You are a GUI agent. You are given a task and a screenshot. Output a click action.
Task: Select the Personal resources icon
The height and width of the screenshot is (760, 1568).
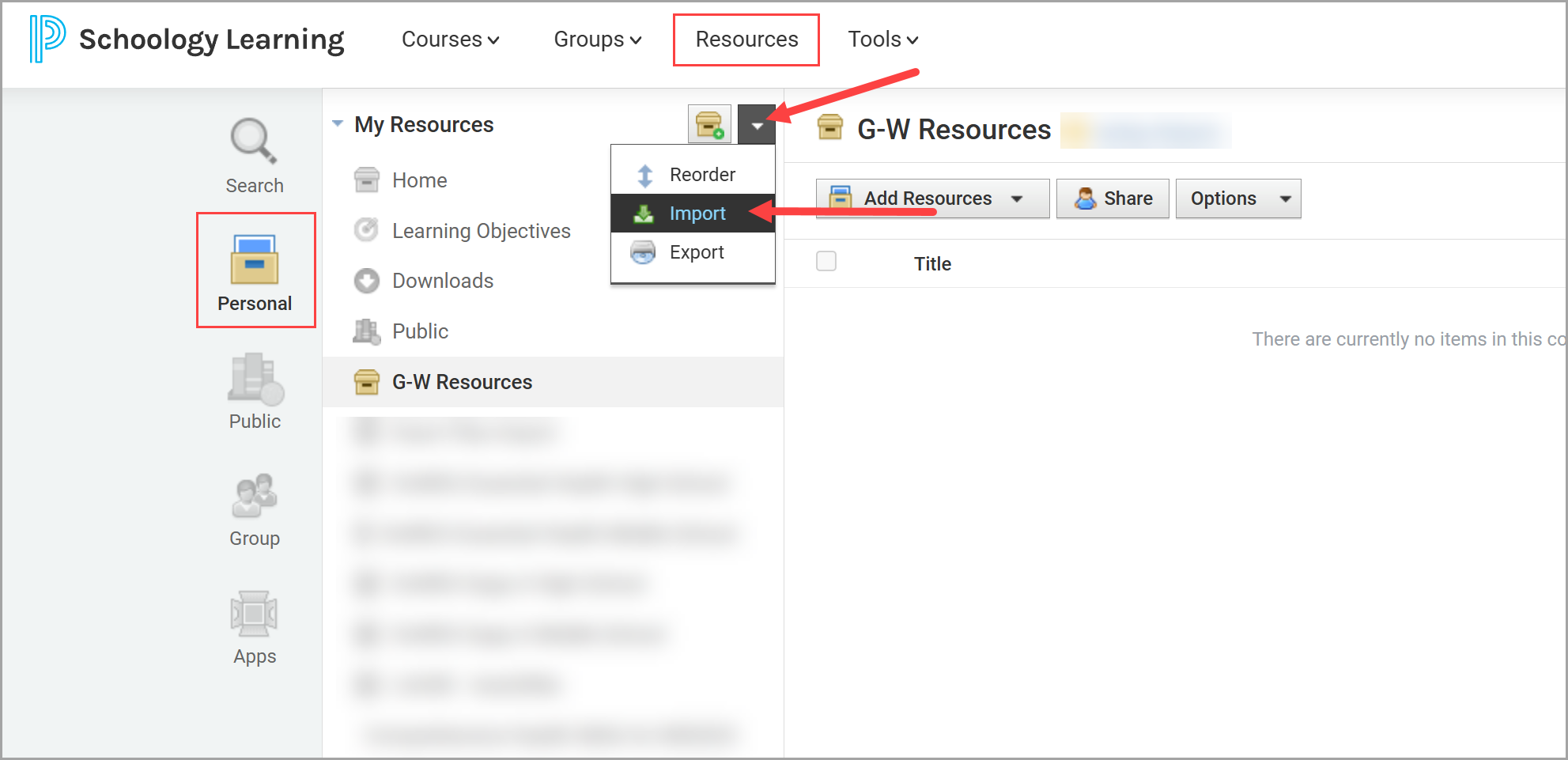point(255,259)
